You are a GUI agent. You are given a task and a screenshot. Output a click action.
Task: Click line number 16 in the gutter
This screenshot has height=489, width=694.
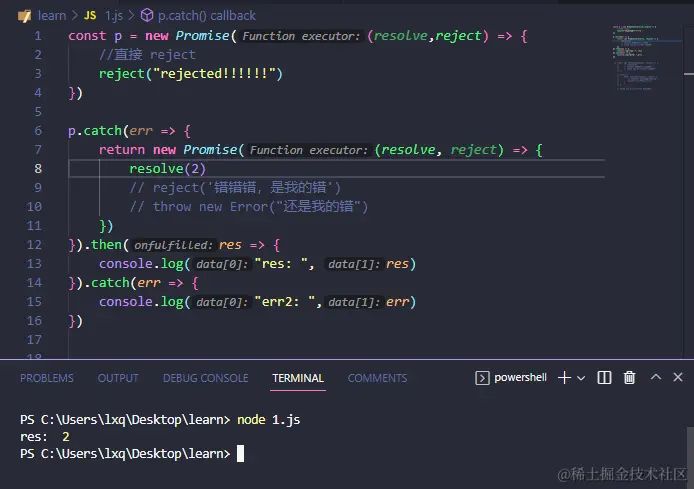tap(34, 321)
